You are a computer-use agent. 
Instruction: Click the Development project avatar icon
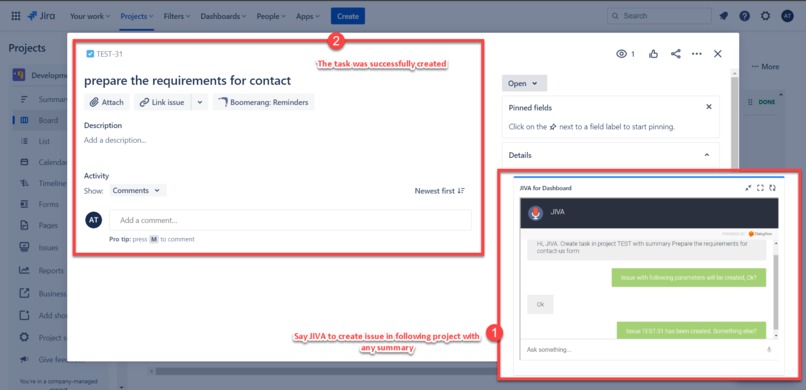[19, 75]
